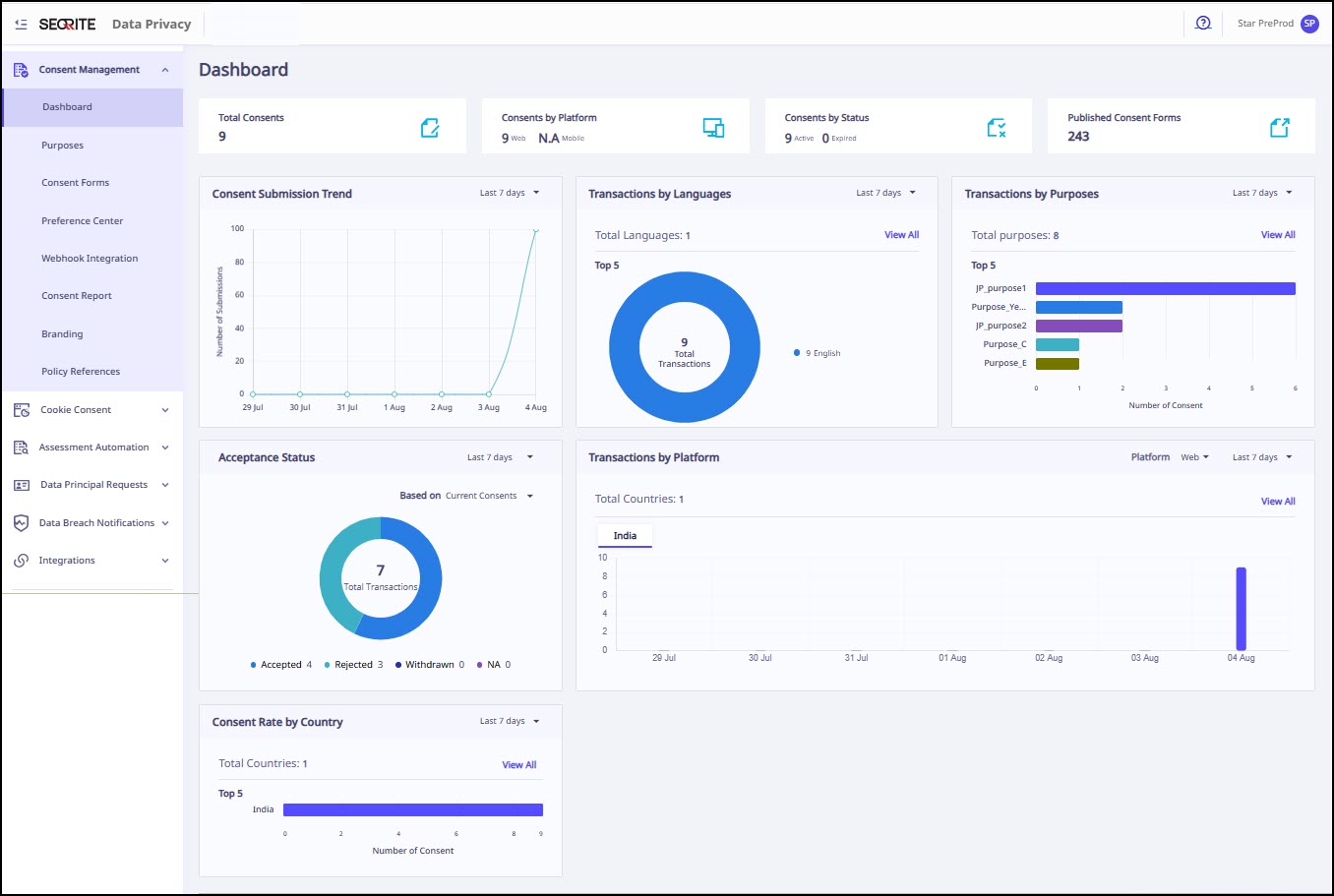This screenshot has height=896, width=1334.
Task: Click View All in Consent Rate by Country
Action: pos(519,765)
